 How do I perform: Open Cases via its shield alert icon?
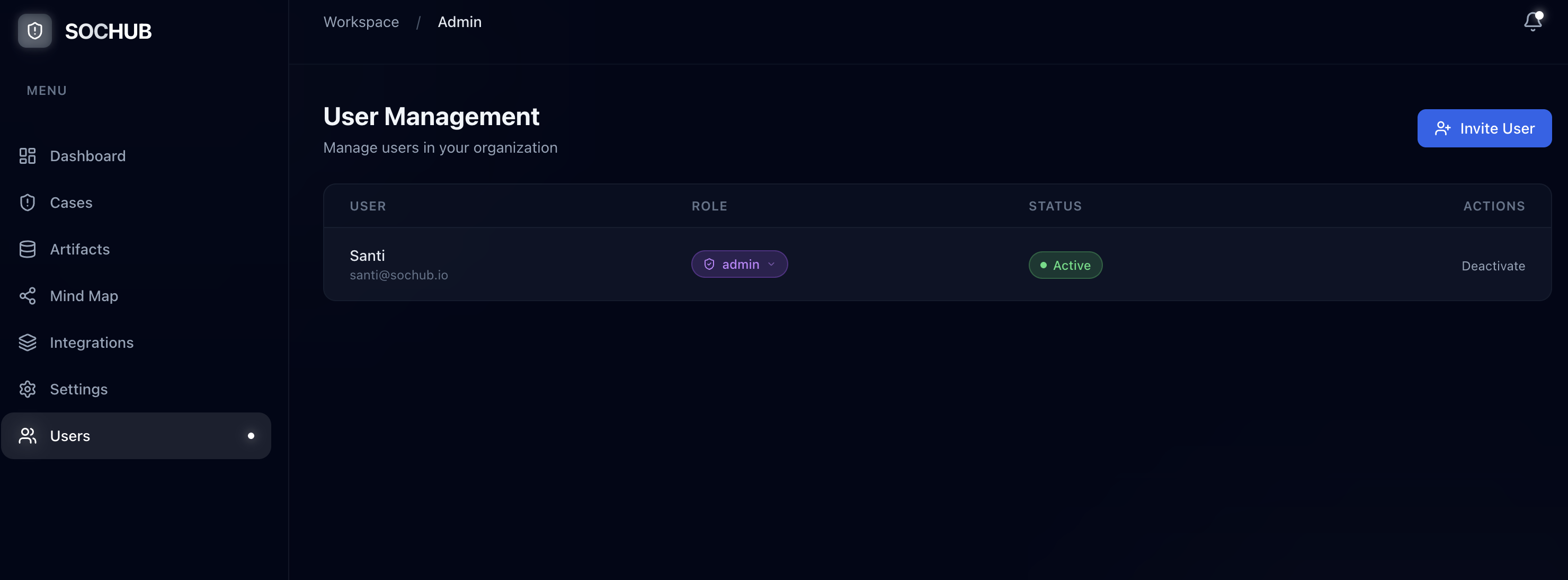click(28, 203)
